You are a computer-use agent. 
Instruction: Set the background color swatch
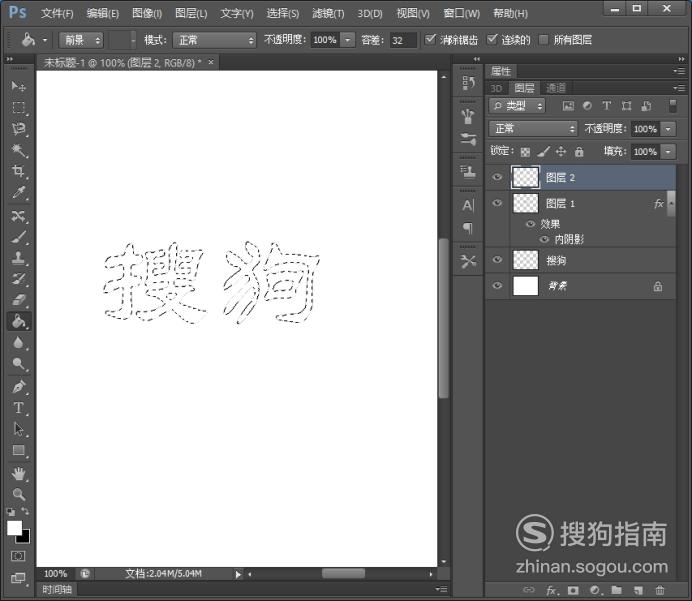pyautogui.click(x=25, y=539)
